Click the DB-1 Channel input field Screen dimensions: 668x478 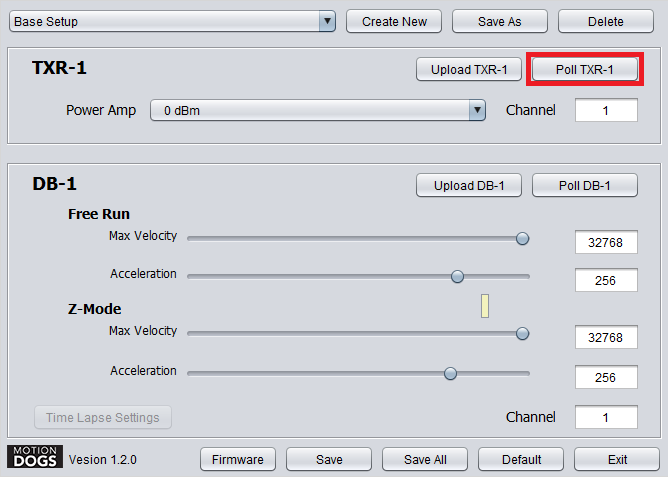click(x=606, y=417)
